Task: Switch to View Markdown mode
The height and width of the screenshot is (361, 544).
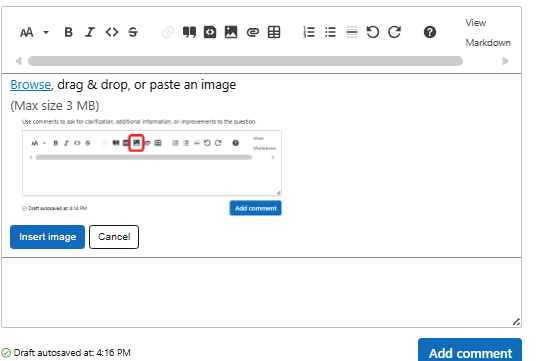Action: click(488, 33)
